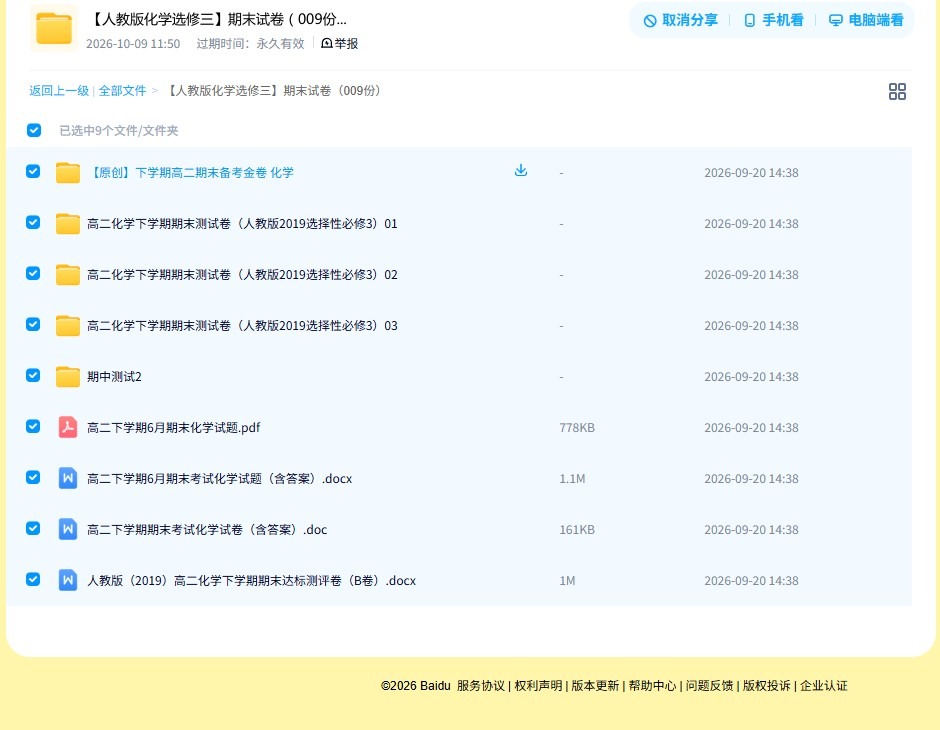
Task: Uncheck 期末考试化学试卷（含答案）.doc checkbox
Action: [33, 528]
